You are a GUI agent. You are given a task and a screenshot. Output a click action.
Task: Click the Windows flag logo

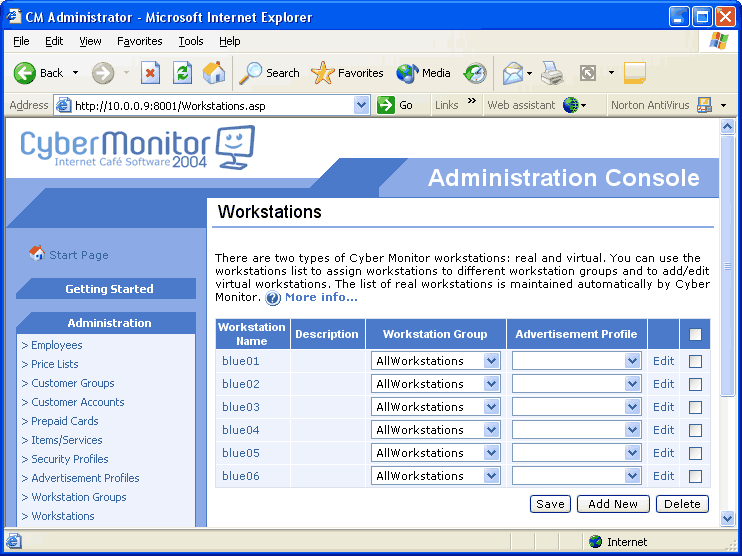pyautogui.click(x=718, y=41)
